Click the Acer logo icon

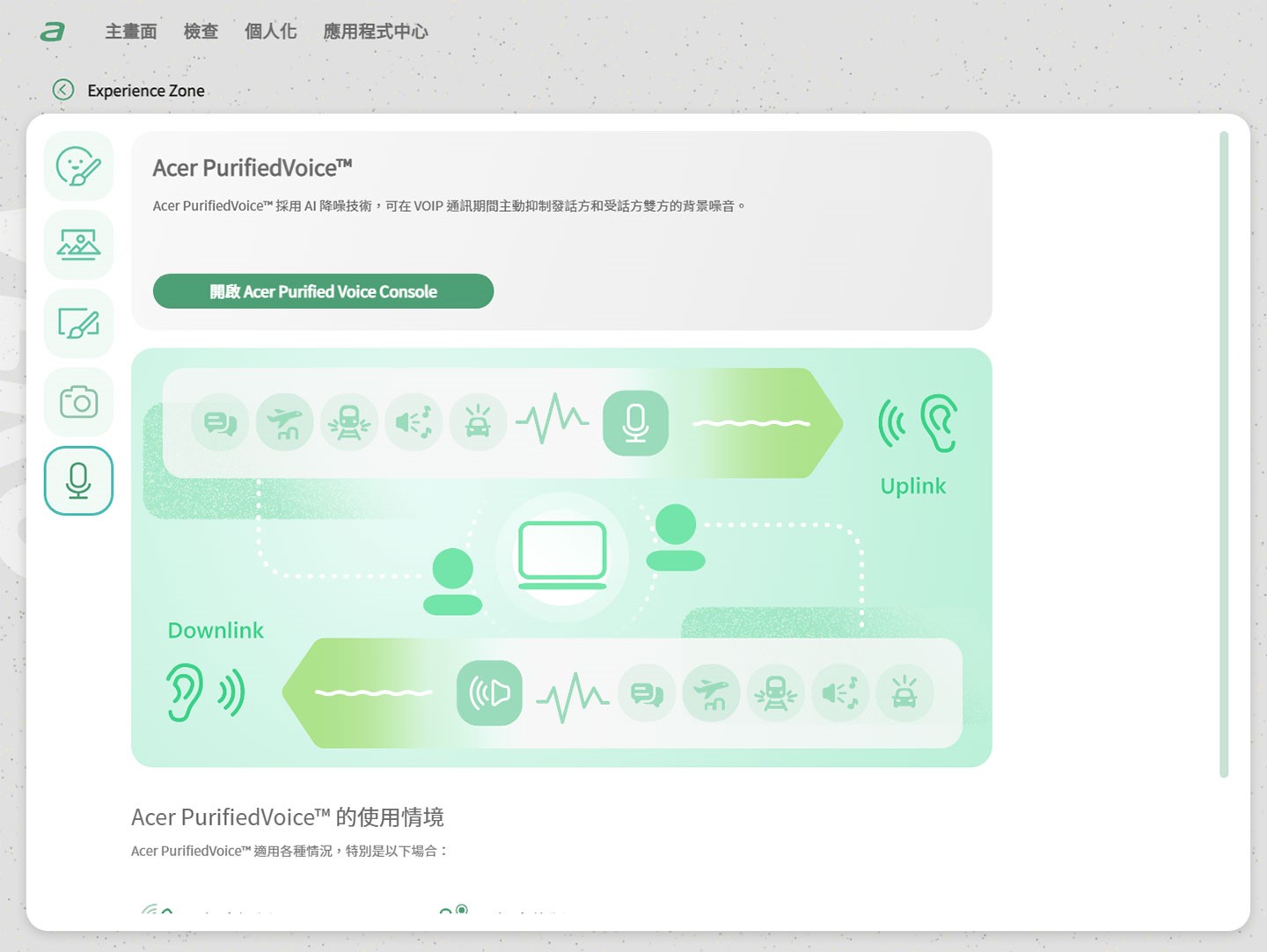53,32
